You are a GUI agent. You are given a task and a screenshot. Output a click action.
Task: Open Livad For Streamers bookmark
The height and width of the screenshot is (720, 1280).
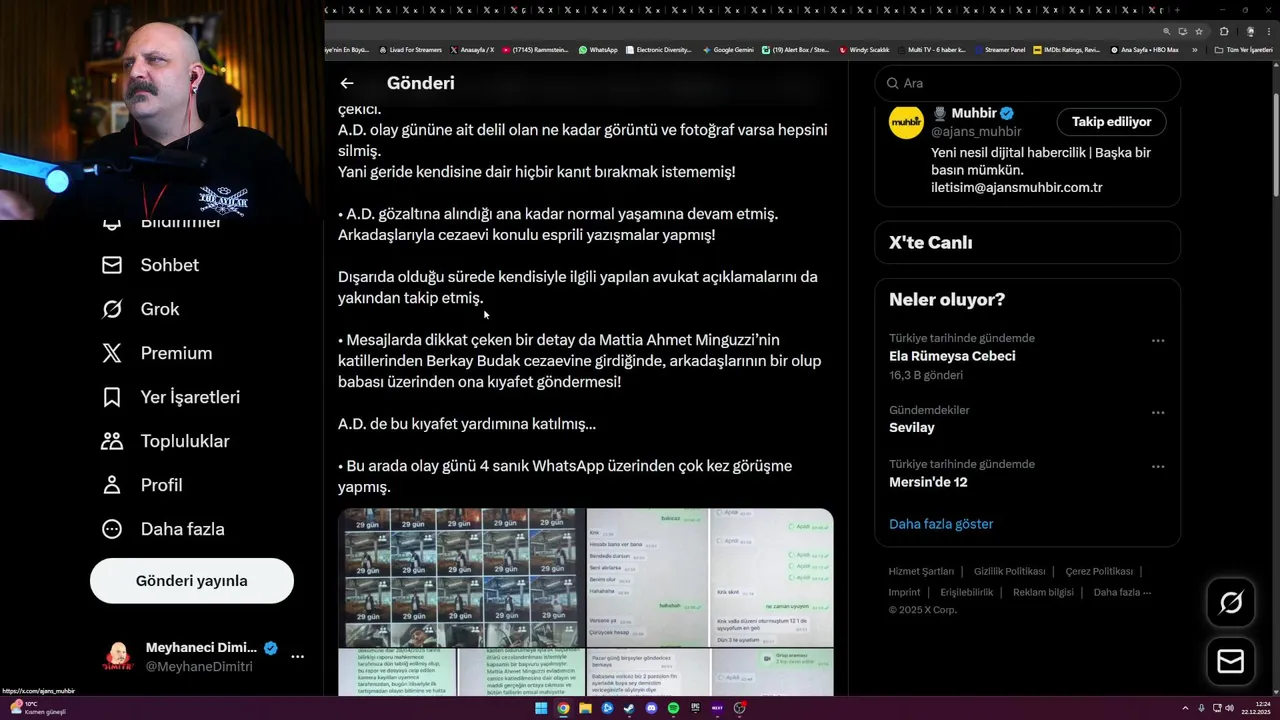410,50
